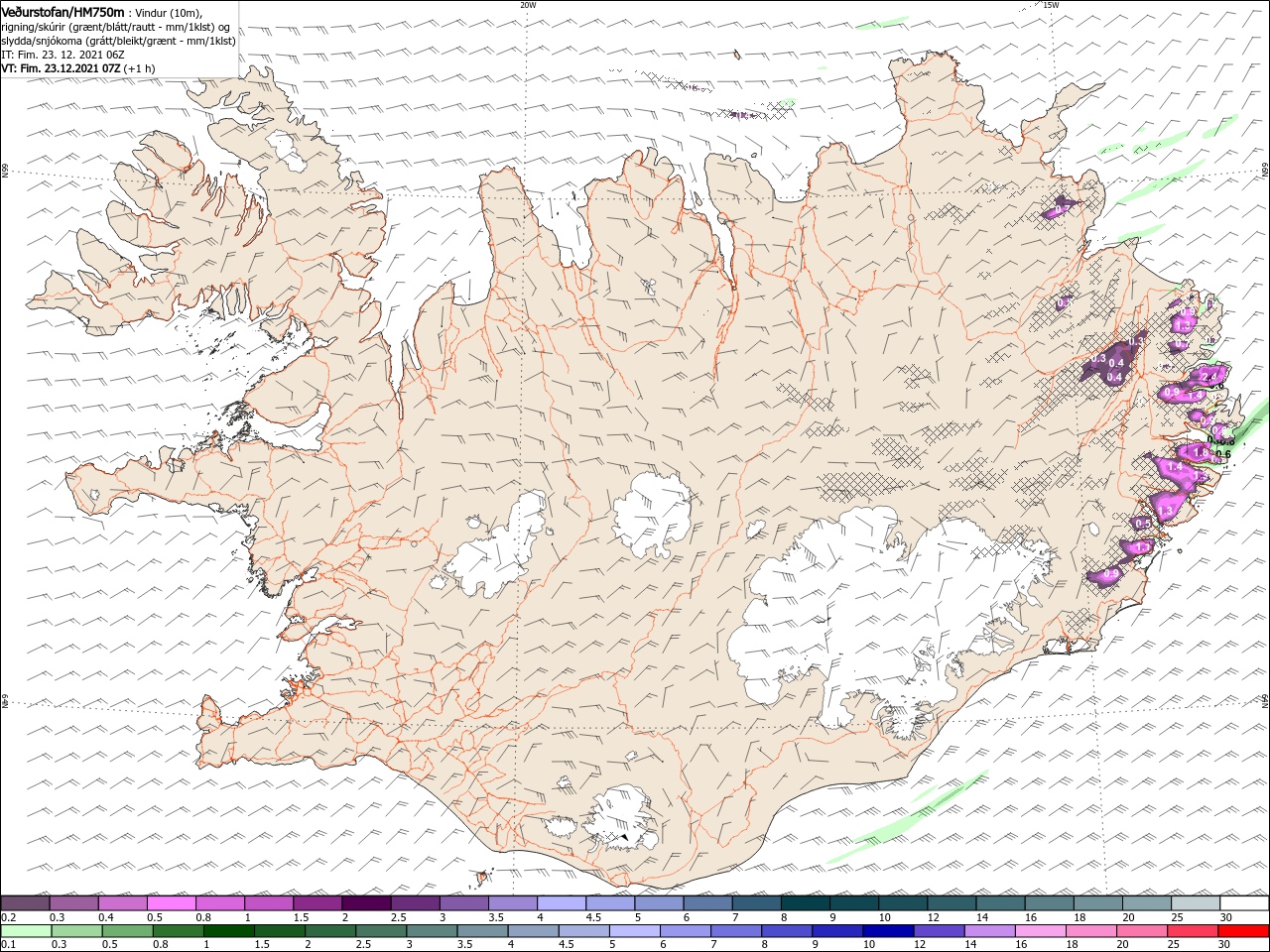Click the 0.1 label on the lower scale
The height and width of the screenshot is (952, 1270).
click(8, 946)
